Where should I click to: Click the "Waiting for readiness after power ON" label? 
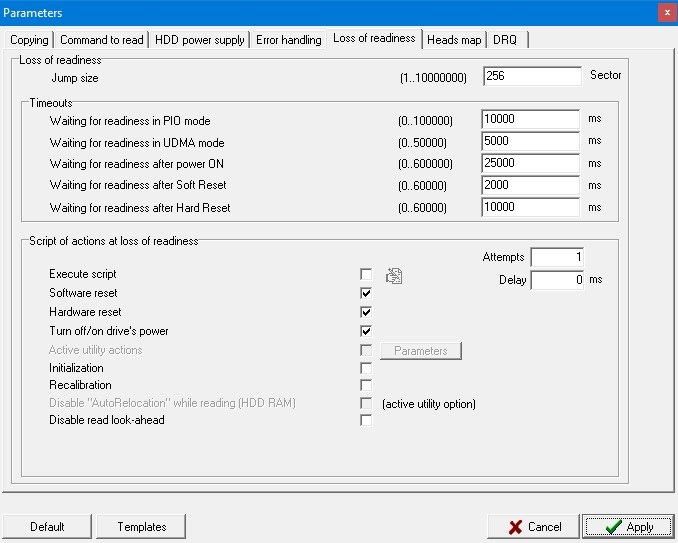[137, 164]
